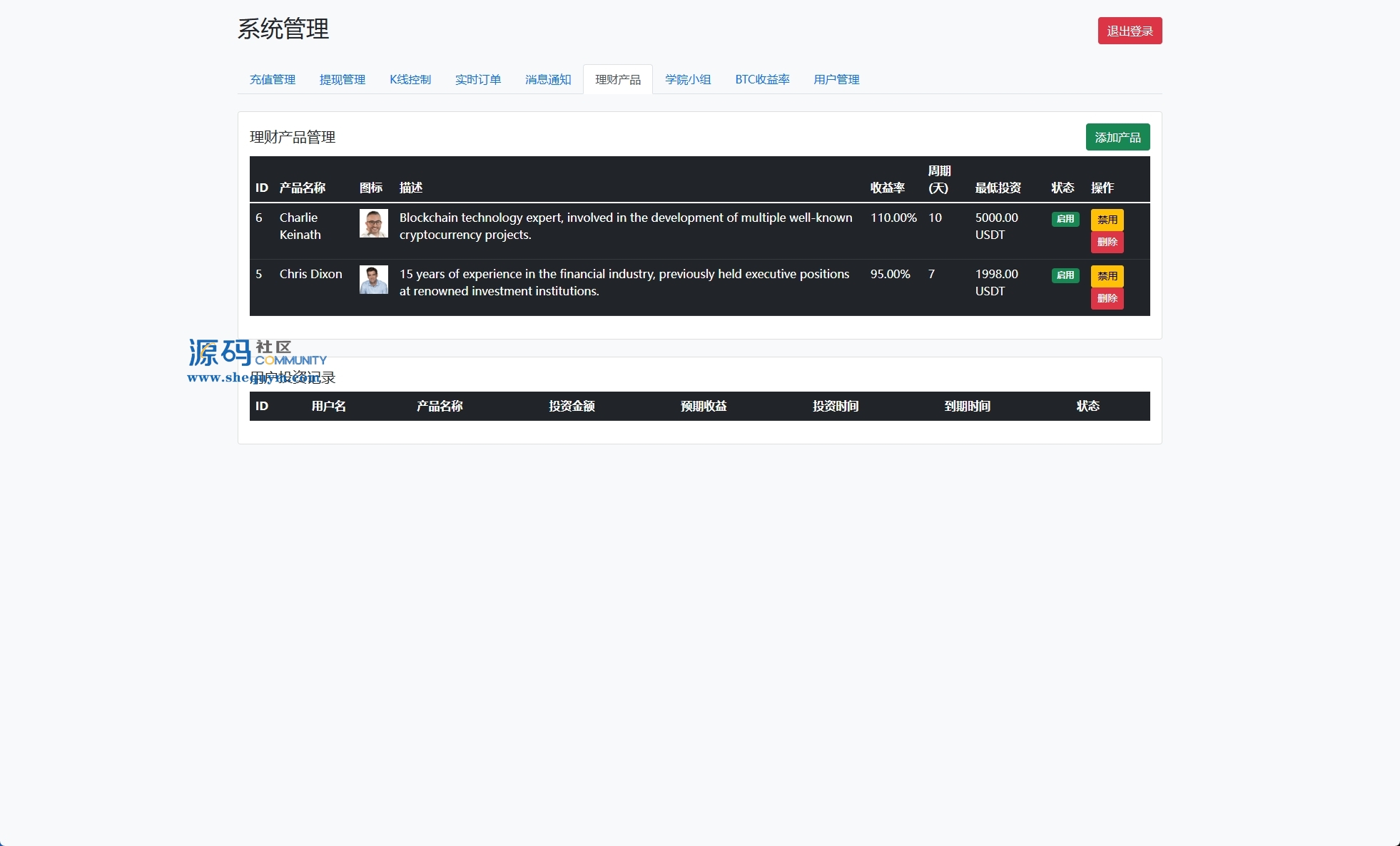Click Charlie Keinath's avatar thumbnail

tap(373, 223)
